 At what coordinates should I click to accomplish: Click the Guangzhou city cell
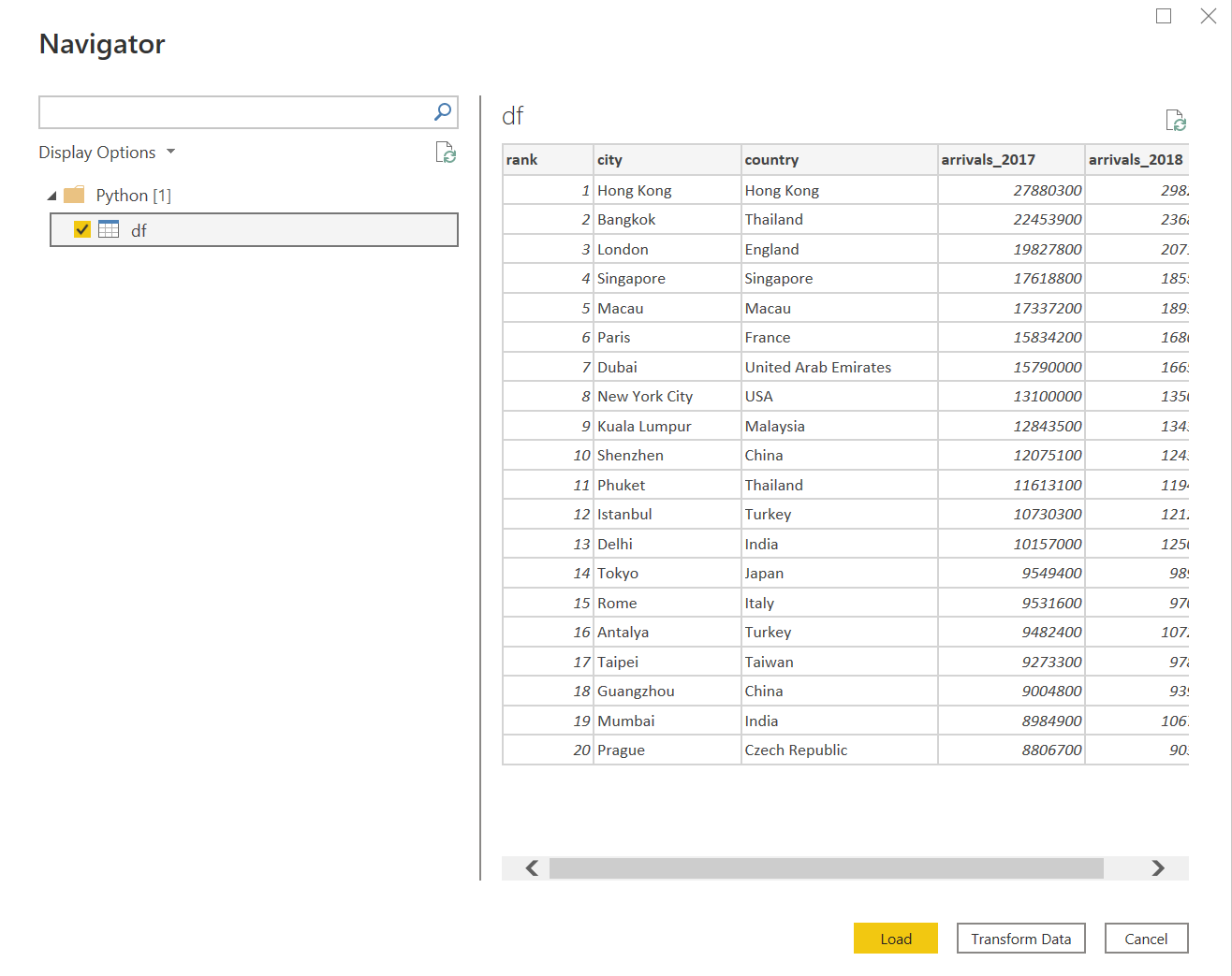click(667, 691)
